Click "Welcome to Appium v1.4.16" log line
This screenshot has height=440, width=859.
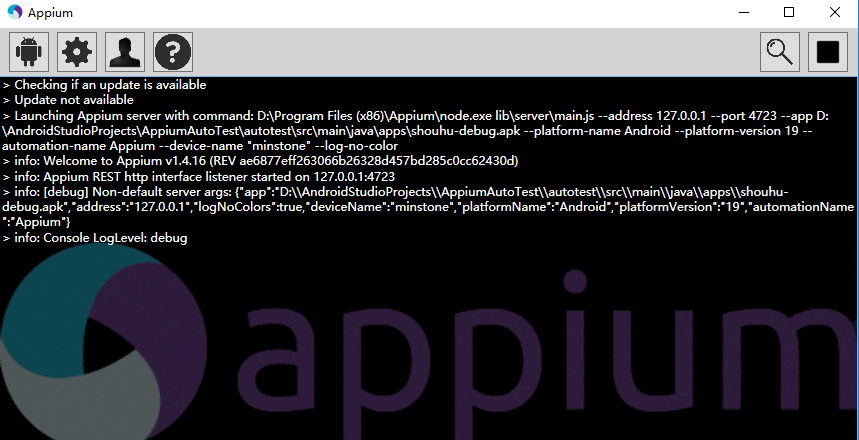[x=260, y=161]
